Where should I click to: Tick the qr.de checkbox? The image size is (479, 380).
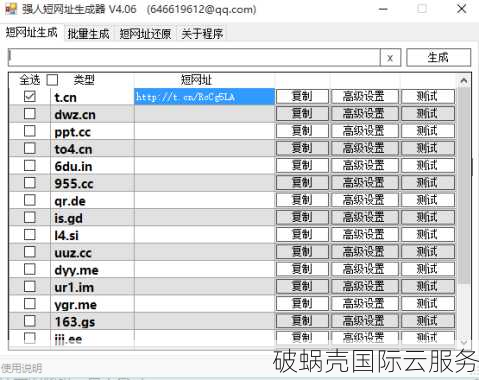coord(30,200)
